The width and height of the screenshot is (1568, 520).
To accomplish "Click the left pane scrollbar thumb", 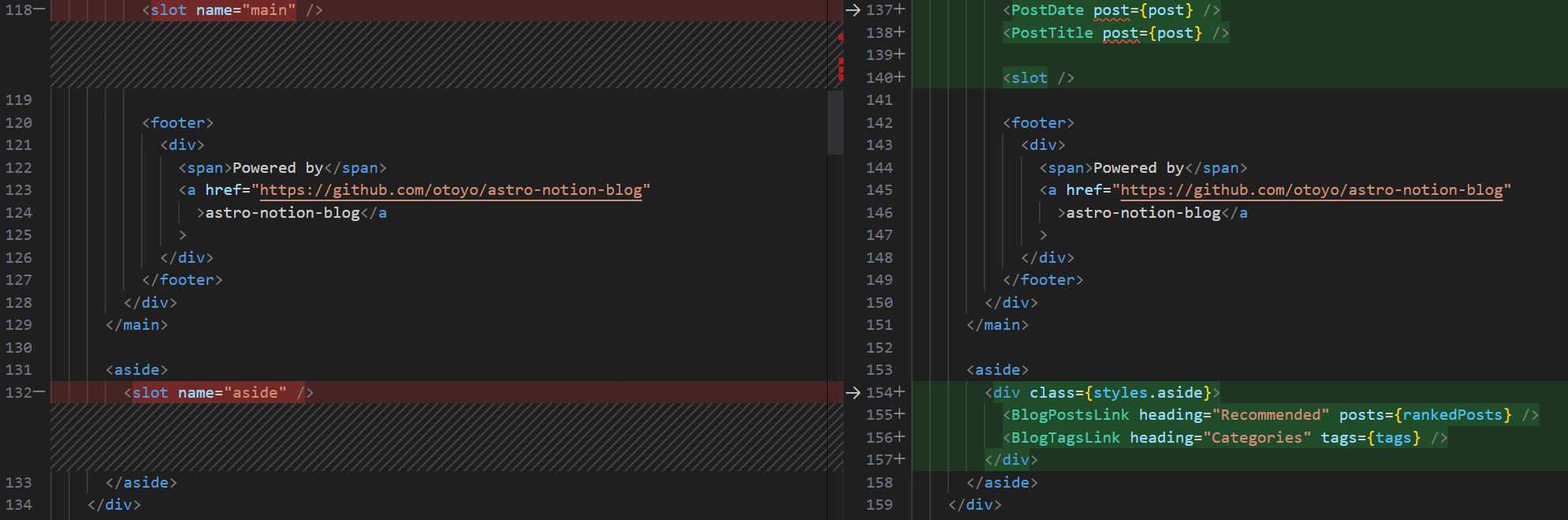I will pyautogui.click(x=835, y=122).
